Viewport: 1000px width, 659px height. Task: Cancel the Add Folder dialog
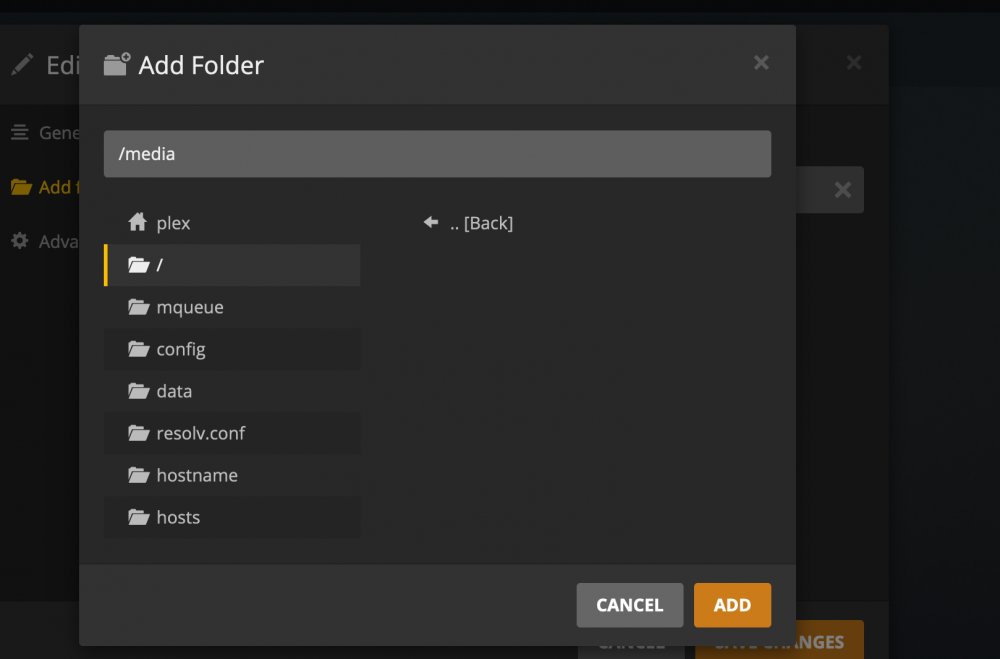coord(629,605)
